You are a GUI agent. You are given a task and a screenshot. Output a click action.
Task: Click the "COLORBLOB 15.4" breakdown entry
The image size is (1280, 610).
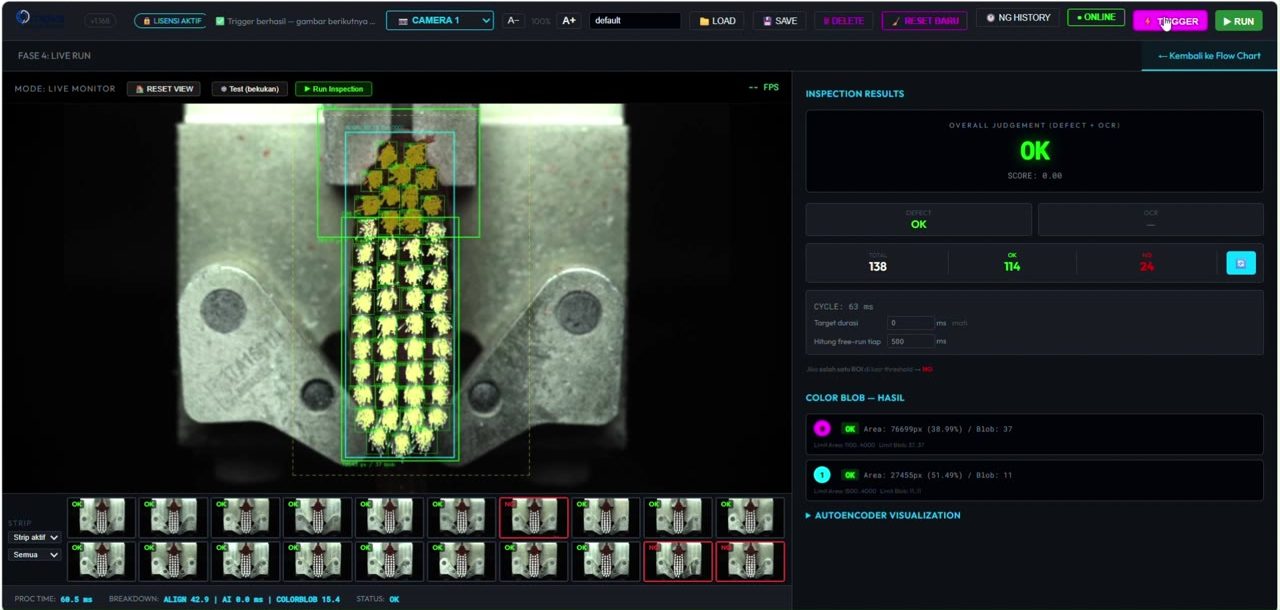pos(308,600)
